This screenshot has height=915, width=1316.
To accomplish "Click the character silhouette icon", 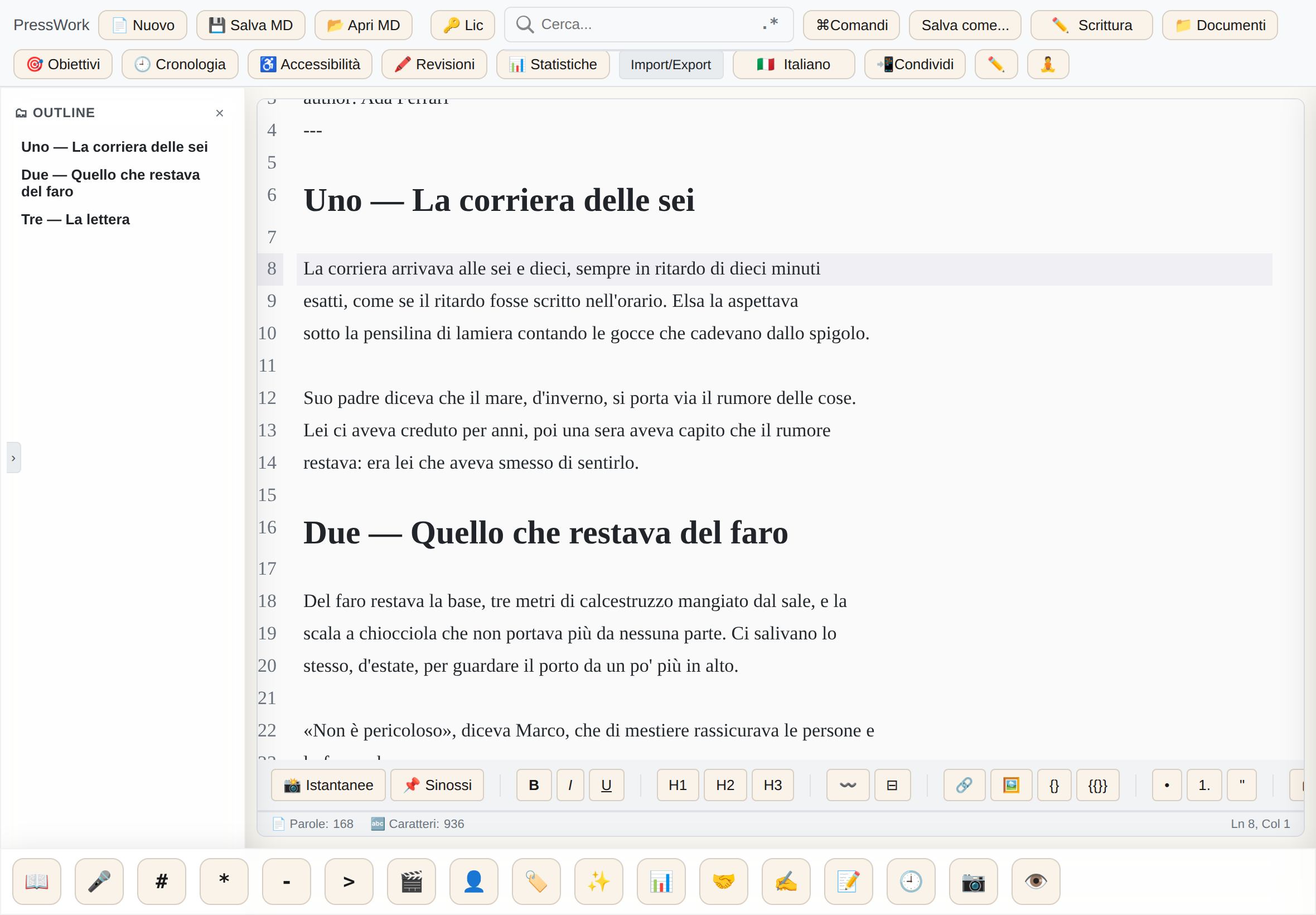I will pos(474,881).
